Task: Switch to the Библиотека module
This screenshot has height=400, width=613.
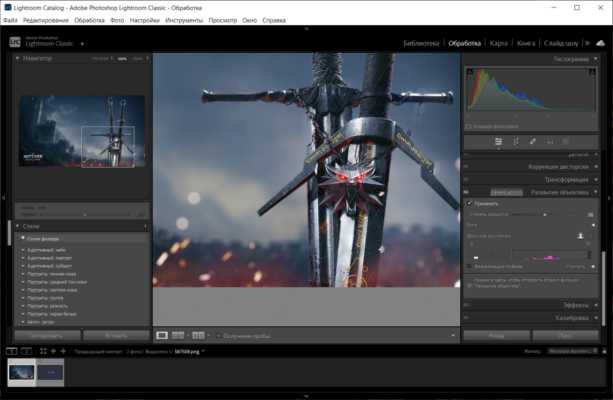Action: pyautogui.click(x=421, y=43)
